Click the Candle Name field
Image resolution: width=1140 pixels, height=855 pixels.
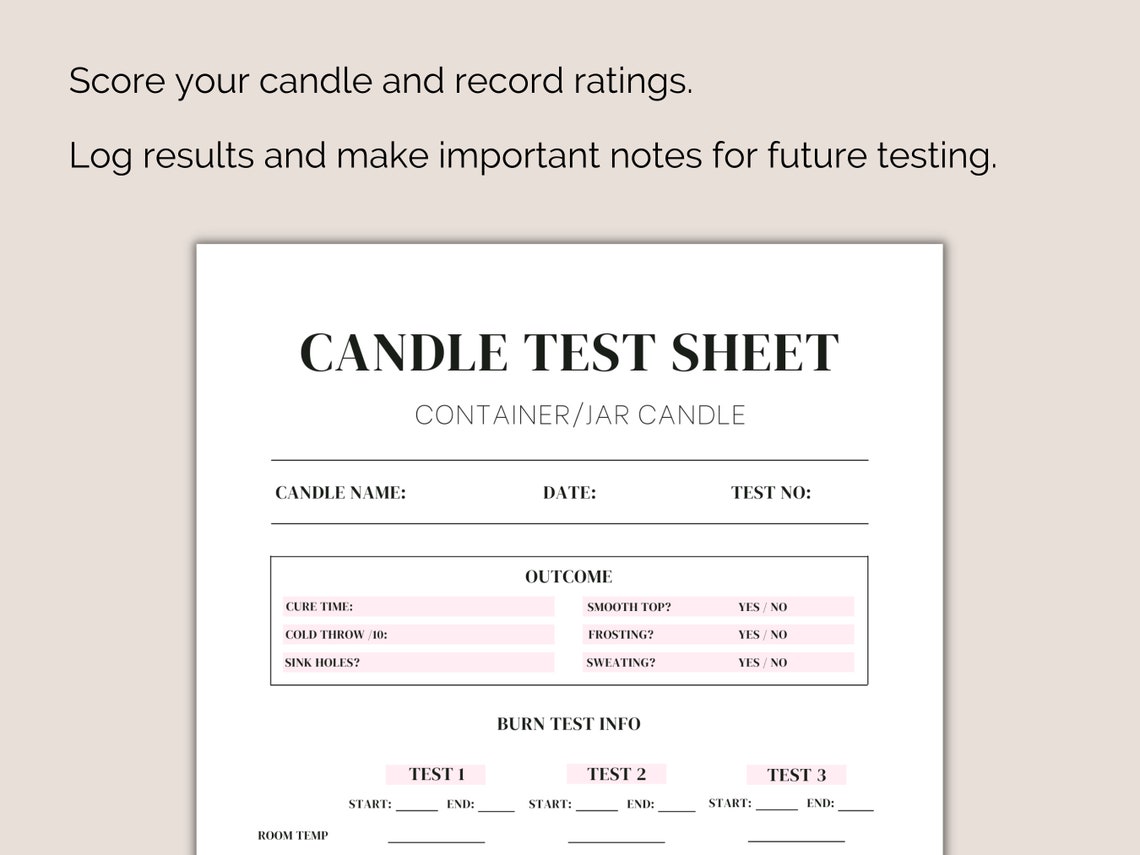(x=340, y=493)
